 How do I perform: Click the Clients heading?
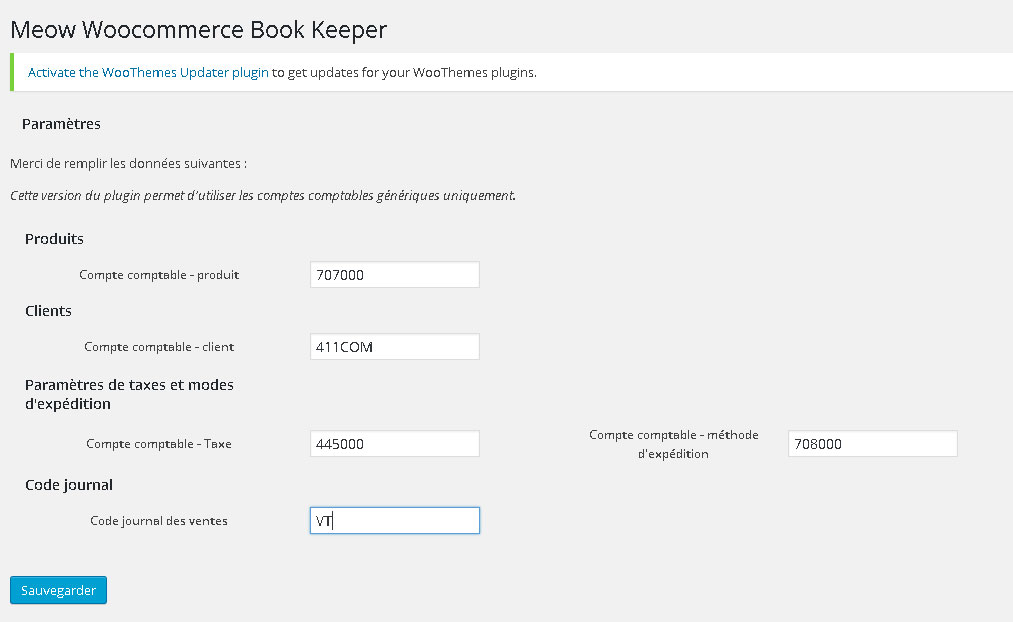[48, 311]
